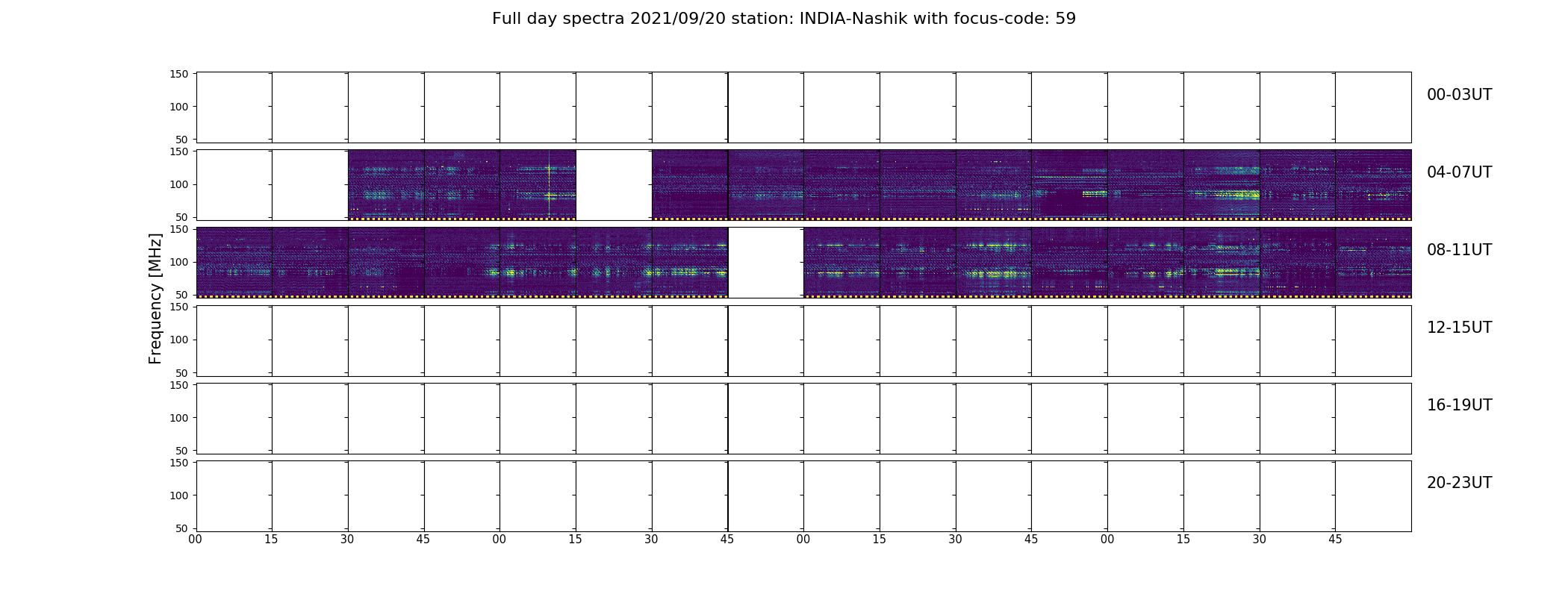Click the 100 tick of the 00-03UT row
The image size is (1568, 597).
(x=179, y=107)
